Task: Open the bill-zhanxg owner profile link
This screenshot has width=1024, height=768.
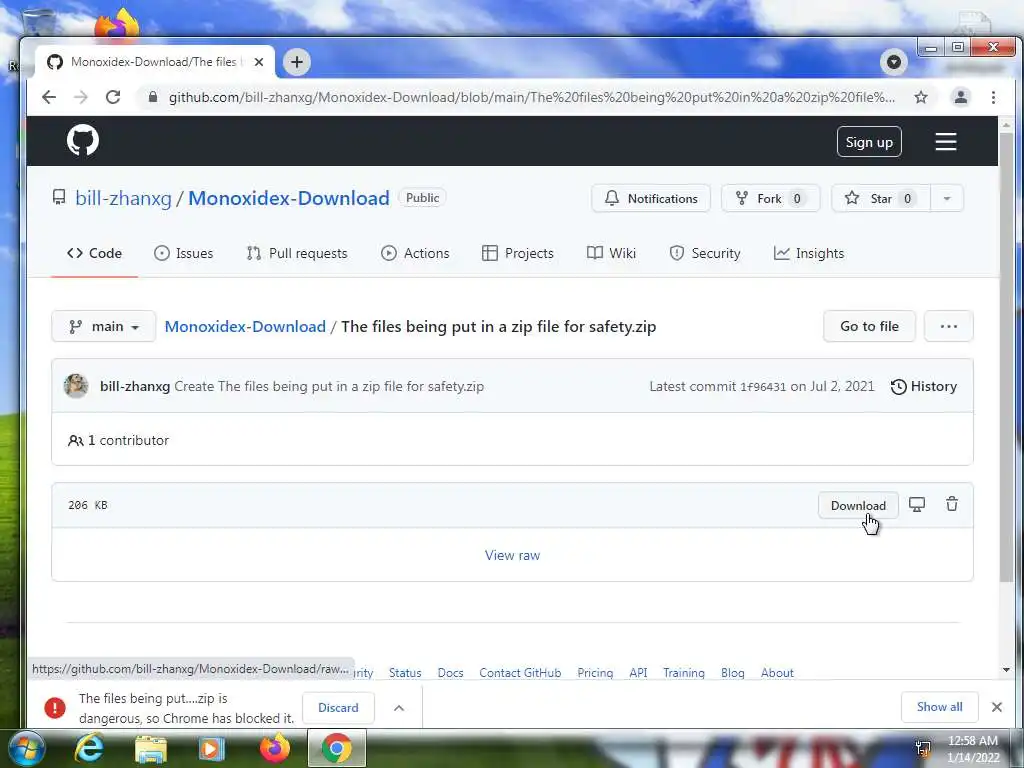Action: coord(123,198)
